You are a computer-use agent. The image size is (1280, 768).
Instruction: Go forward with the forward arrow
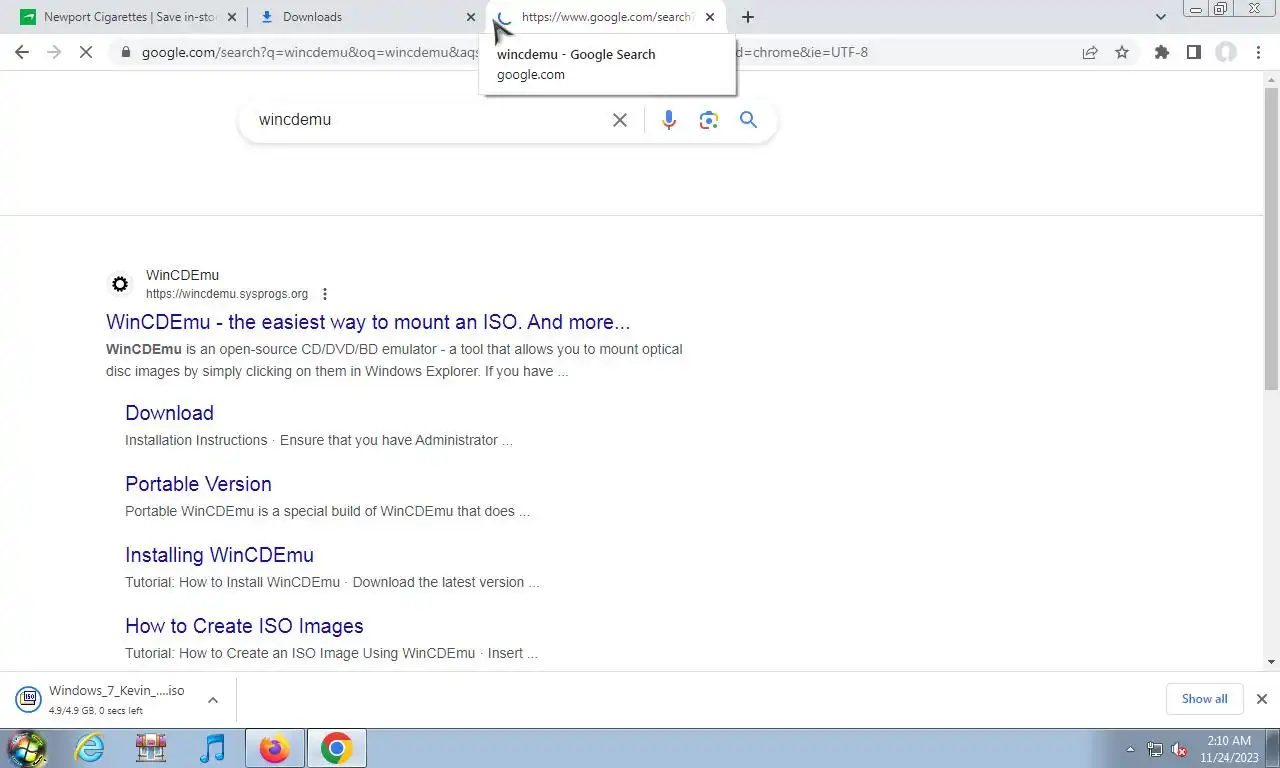54,52
